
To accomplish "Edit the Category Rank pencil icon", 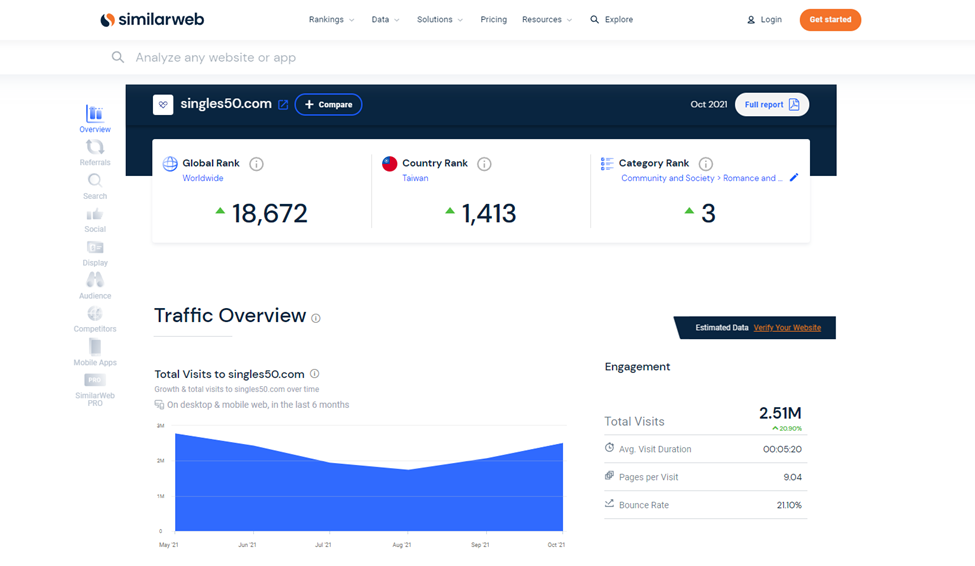I will (794, 178).
